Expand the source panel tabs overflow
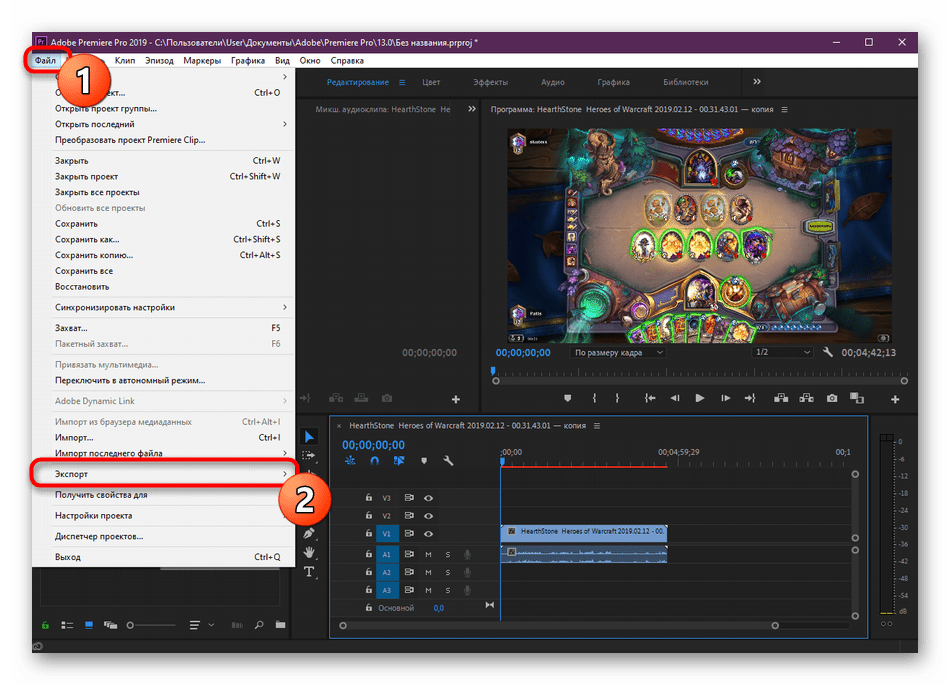Viewport: 950px width, 685px height. [x=472, y=109]
